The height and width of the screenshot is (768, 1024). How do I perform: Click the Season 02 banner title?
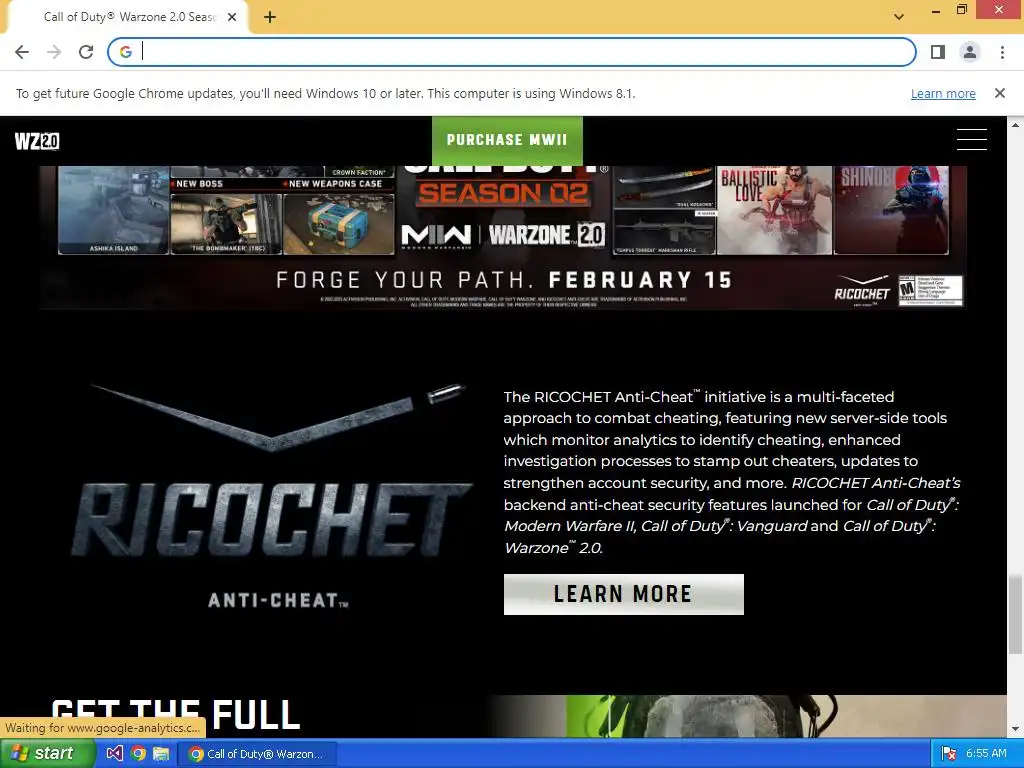504,193
